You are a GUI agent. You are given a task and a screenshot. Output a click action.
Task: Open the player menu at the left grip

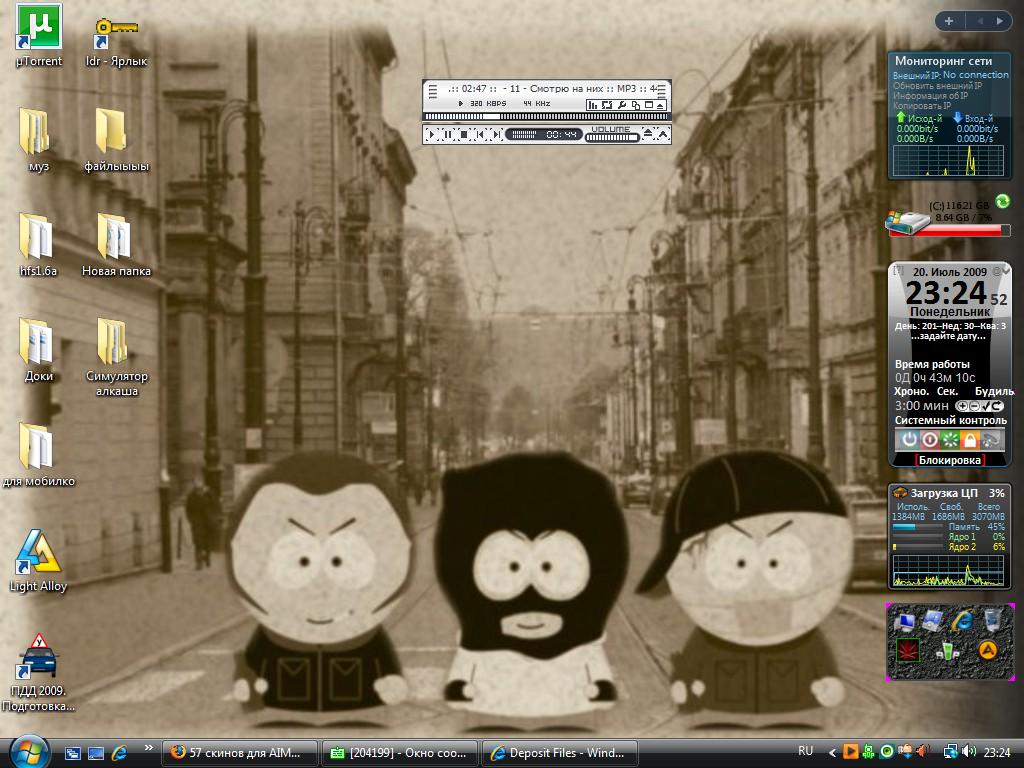point(432,91)
